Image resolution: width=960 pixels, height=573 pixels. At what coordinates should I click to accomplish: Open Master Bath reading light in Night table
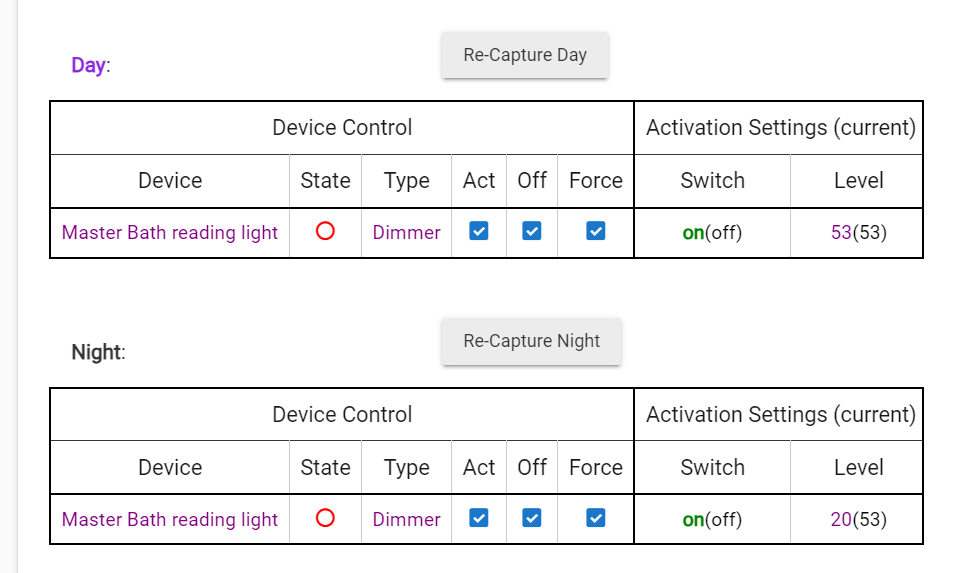coord(170,519)
